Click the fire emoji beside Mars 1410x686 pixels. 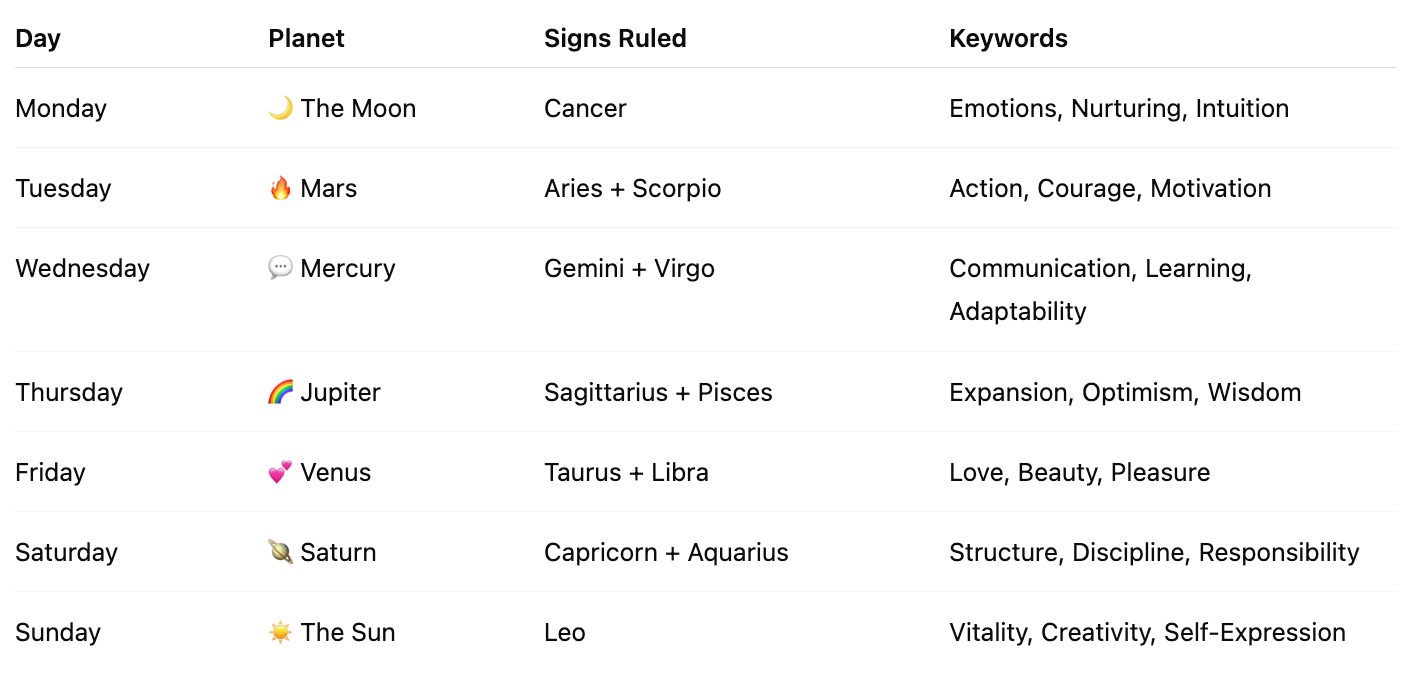[281, 188]
